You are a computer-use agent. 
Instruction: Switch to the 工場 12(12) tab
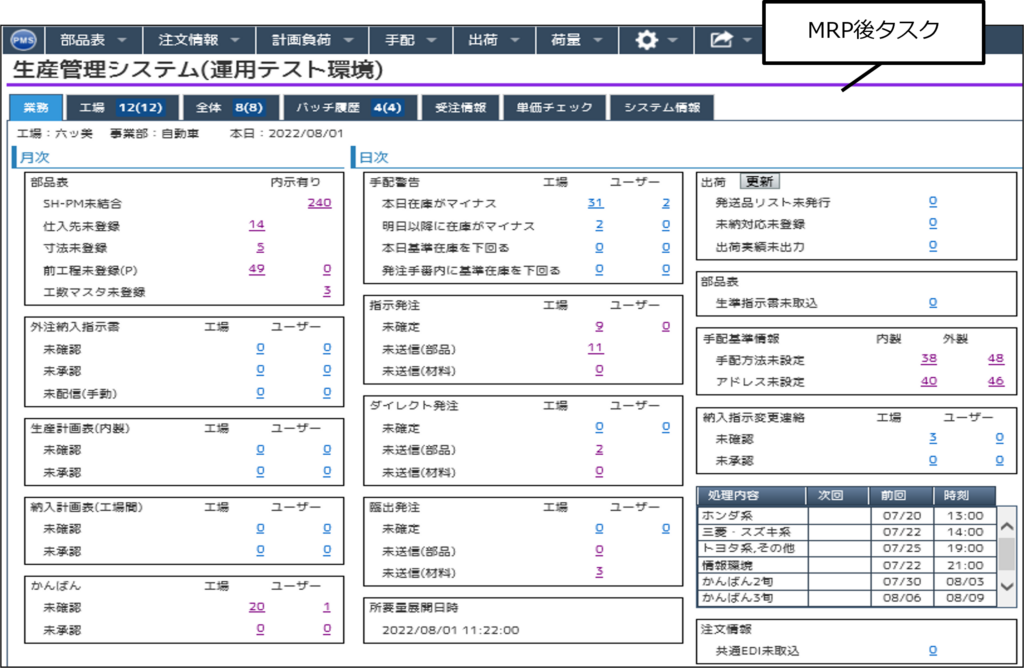pyautogui.click(x=121, y=108)
